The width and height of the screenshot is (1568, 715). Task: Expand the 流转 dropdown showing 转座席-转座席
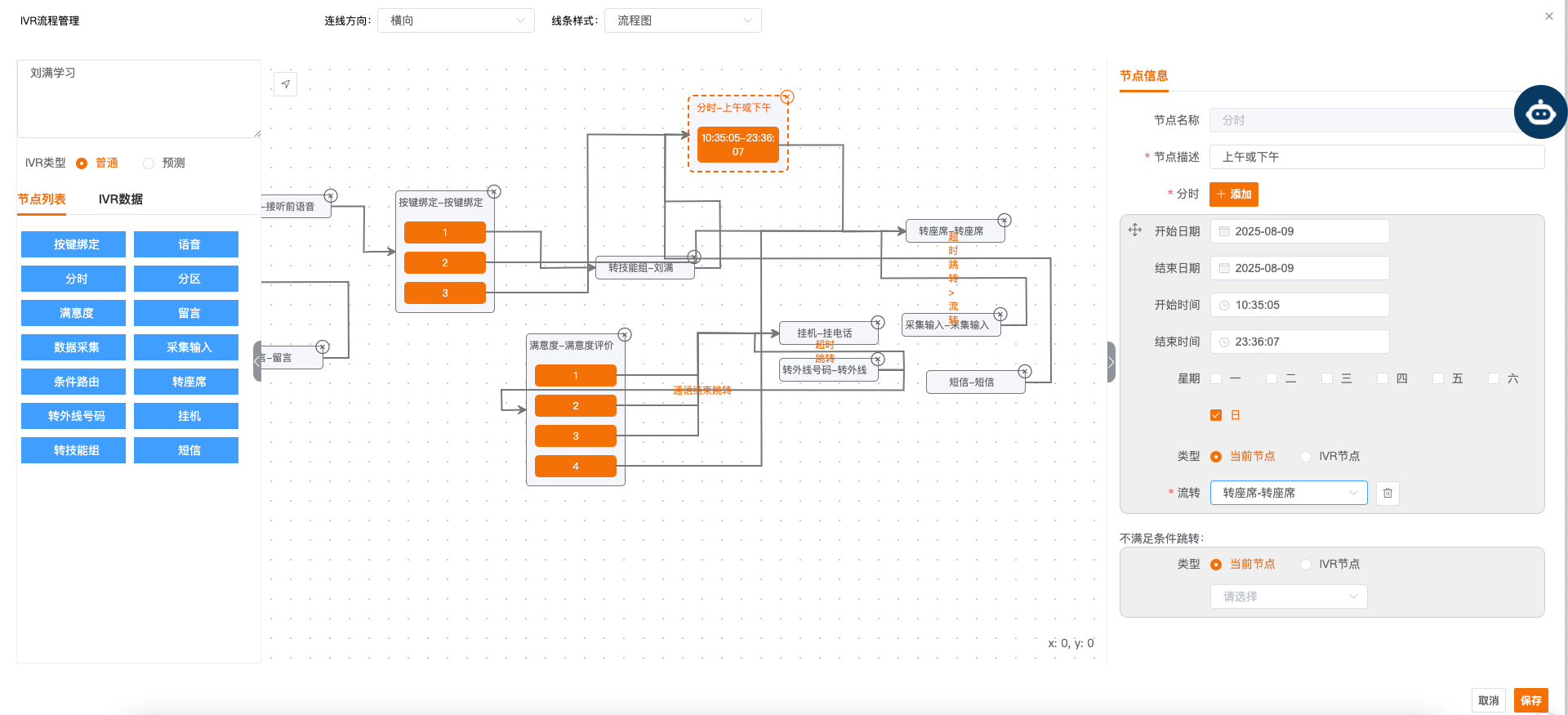(x=1288, y=493)
